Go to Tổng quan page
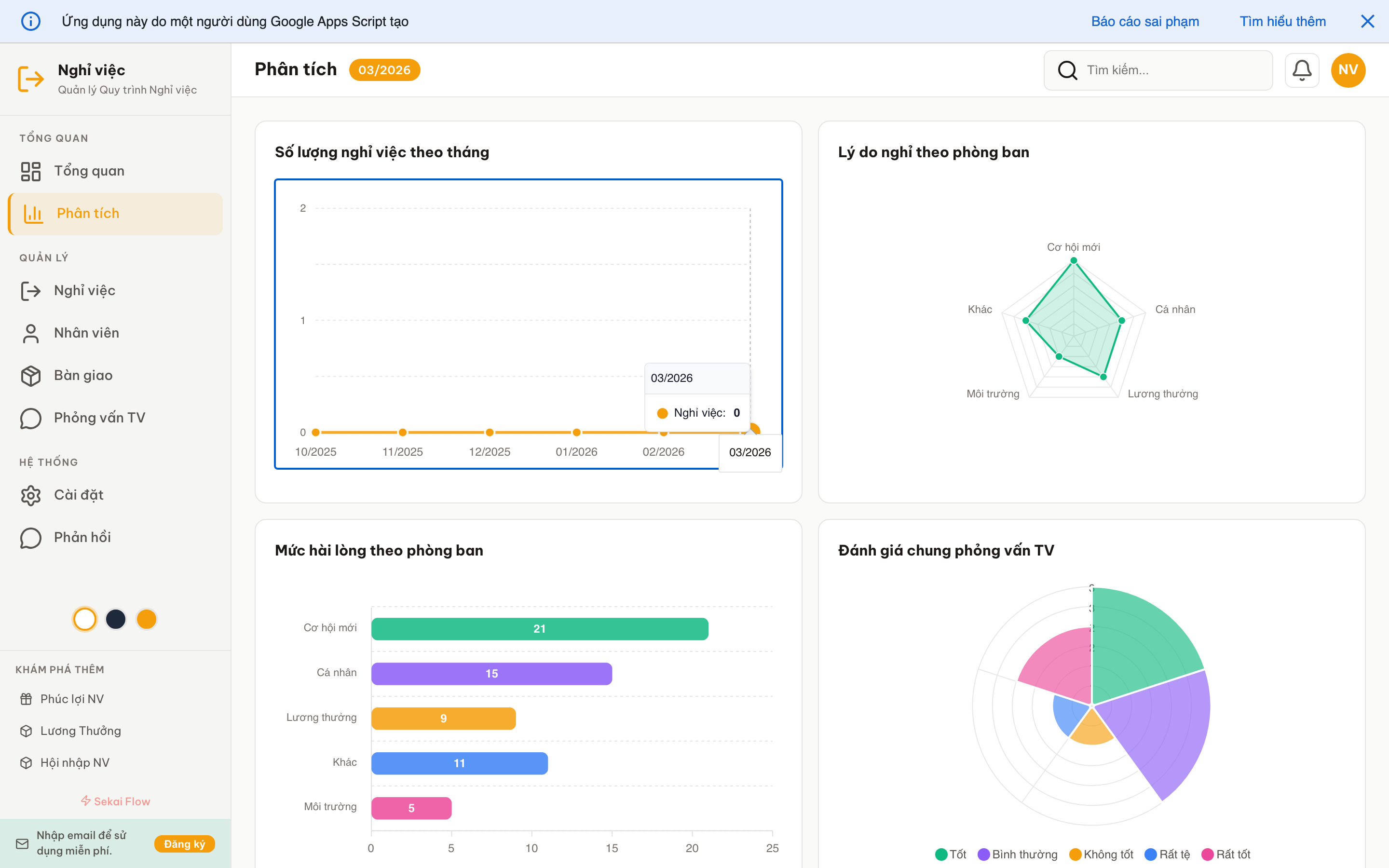Image resolution: width=1389 pixels, height=868 pixels. coord(89,171)
